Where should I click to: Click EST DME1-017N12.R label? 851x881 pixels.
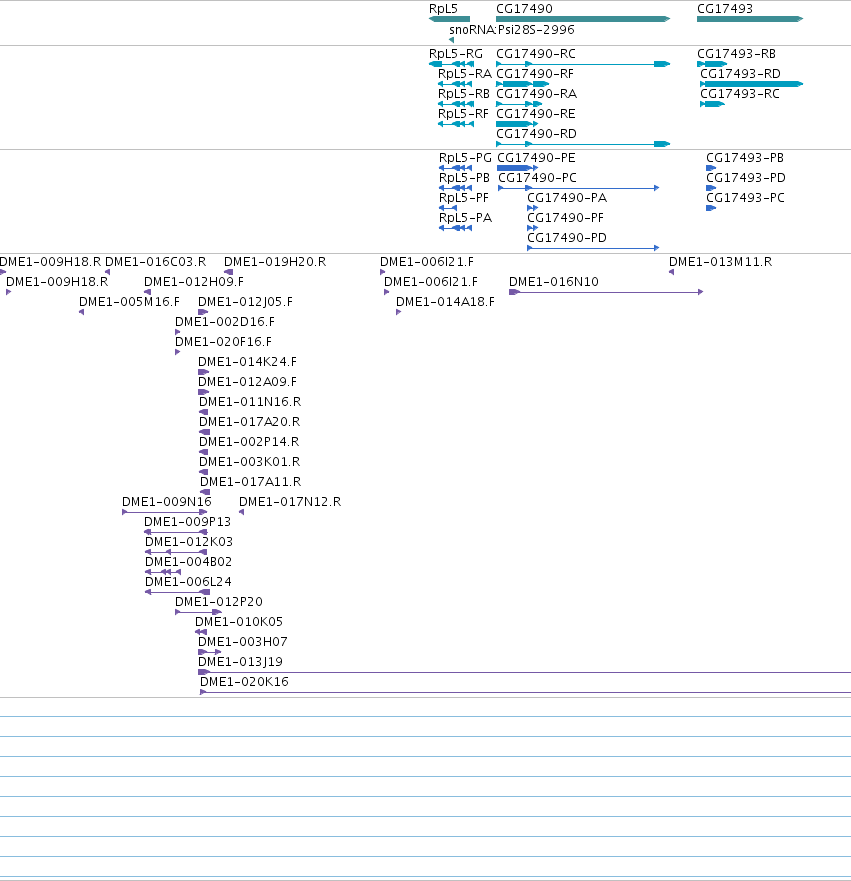click(290, 502)
